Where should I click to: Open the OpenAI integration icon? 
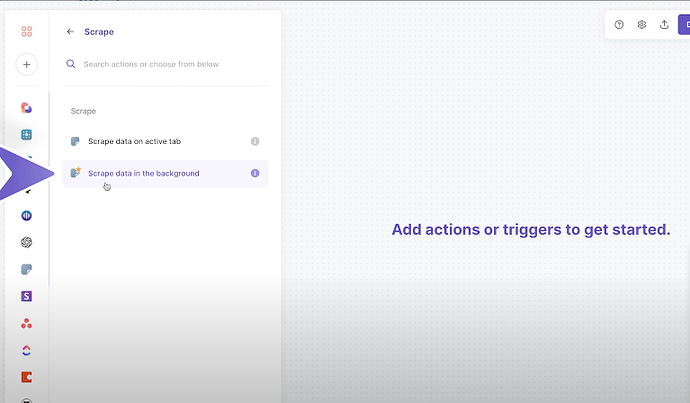26,242
